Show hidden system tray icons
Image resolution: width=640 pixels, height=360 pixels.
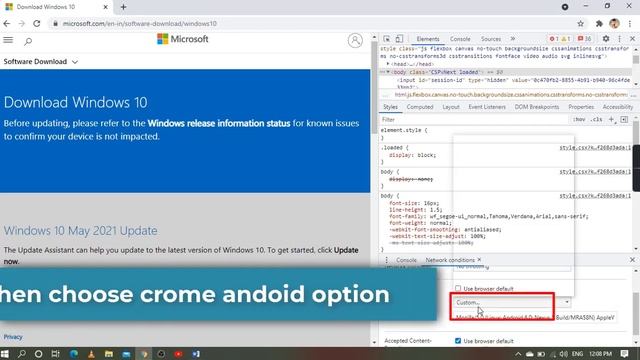(518, 354)
